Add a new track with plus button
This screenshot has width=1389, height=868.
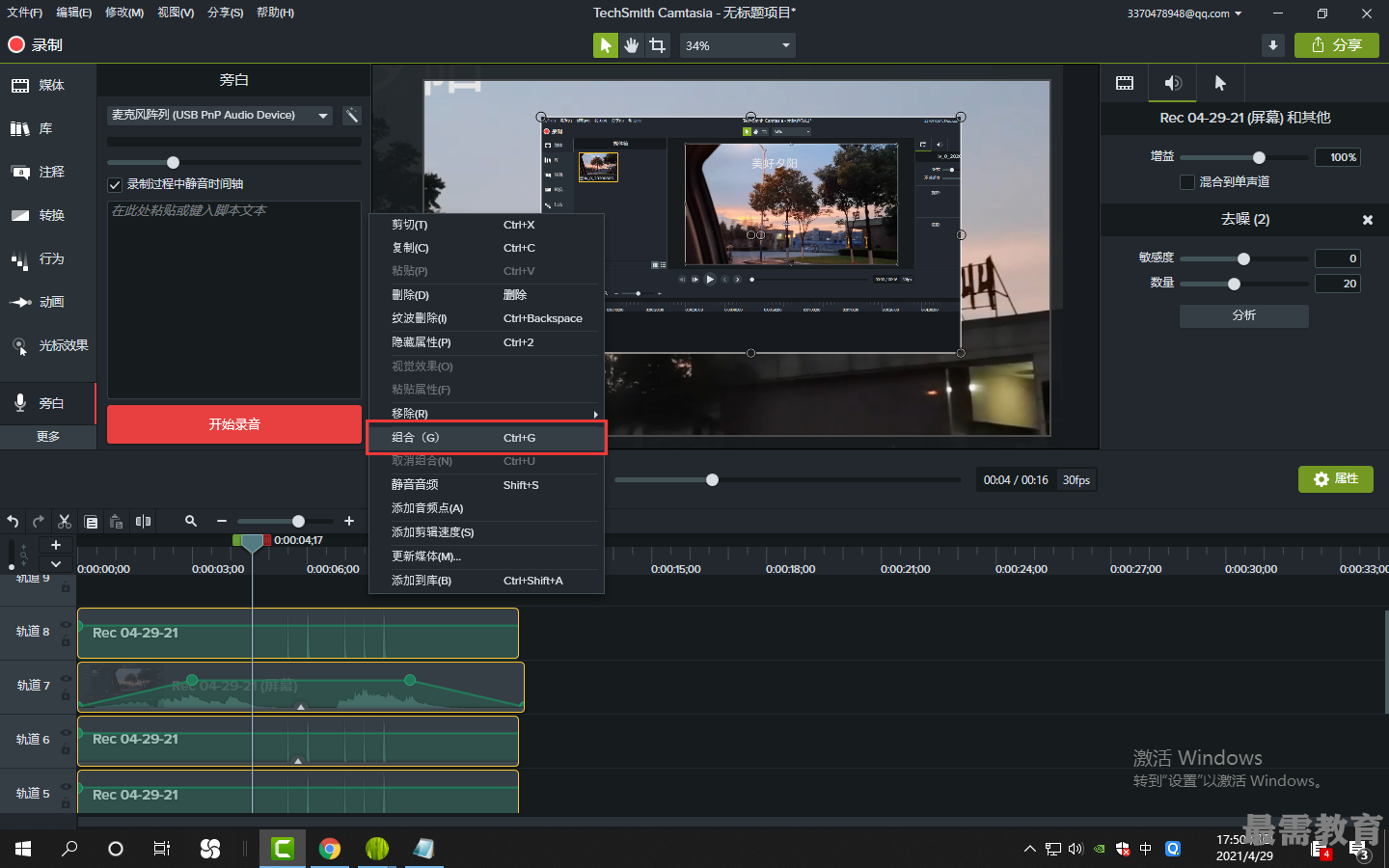[56, 545]
